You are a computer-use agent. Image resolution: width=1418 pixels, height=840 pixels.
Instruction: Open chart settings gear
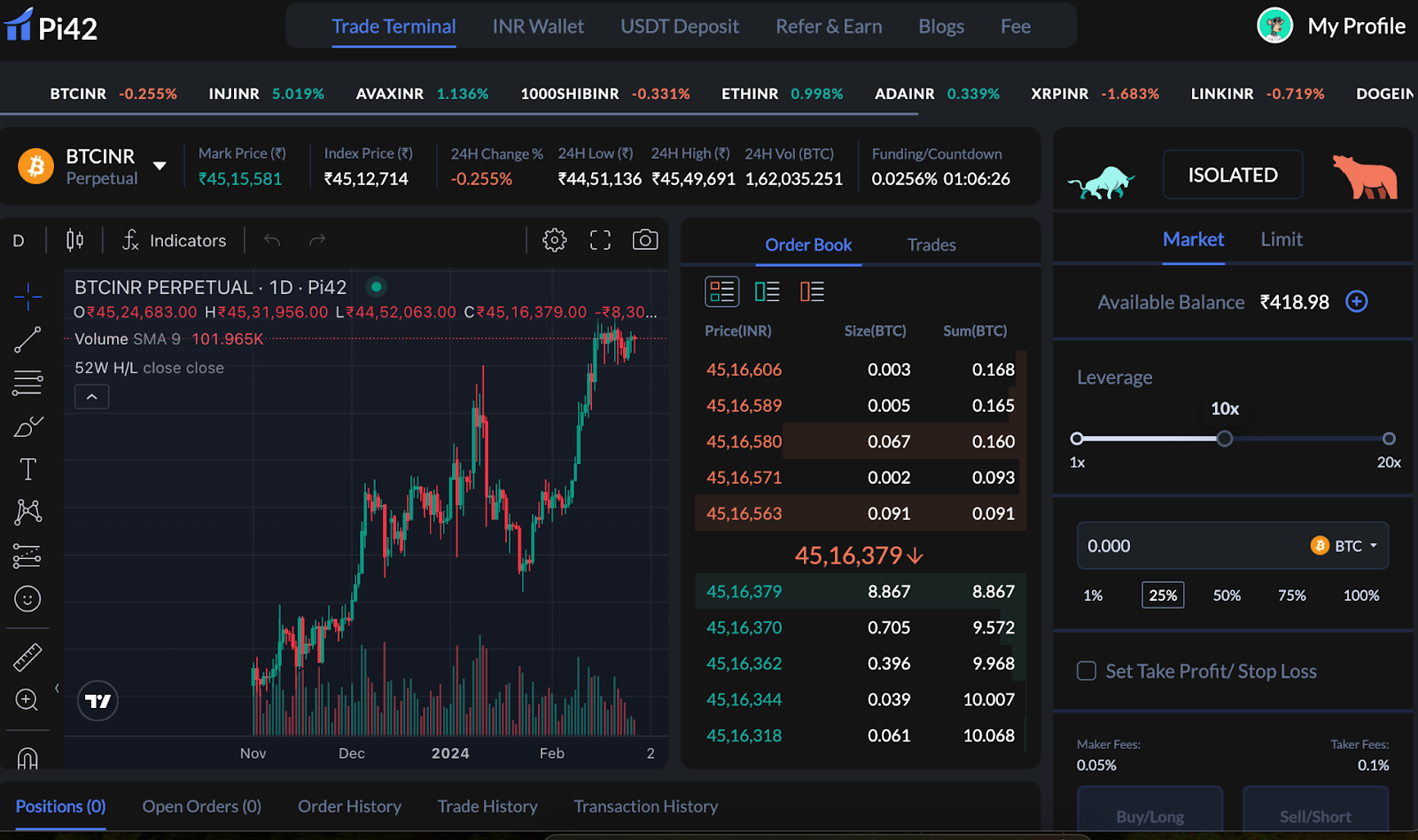555,240
